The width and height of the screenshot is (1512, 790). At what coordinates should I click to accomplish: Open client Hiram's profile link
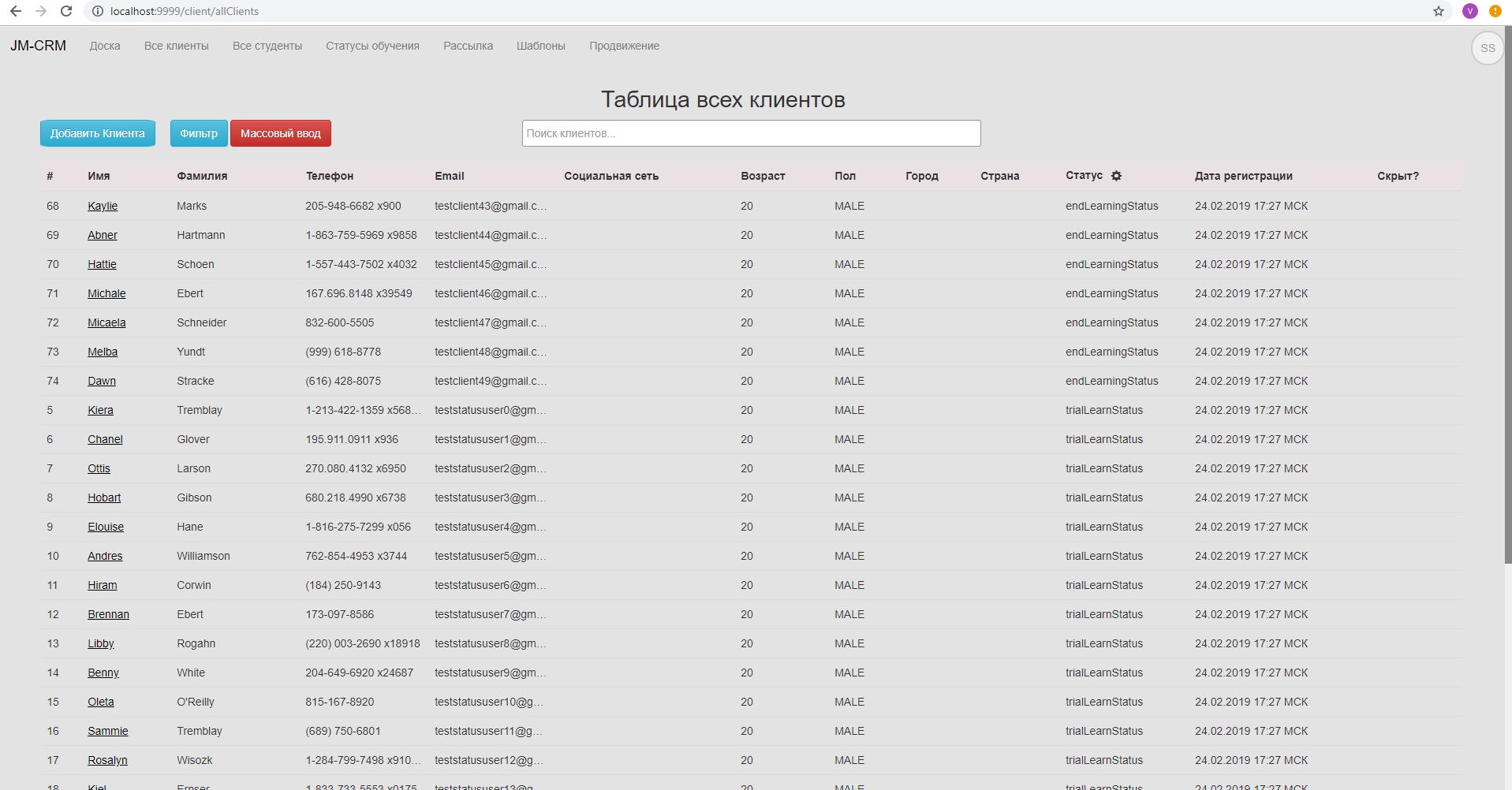pyautogui.click(x=102, y=585)
